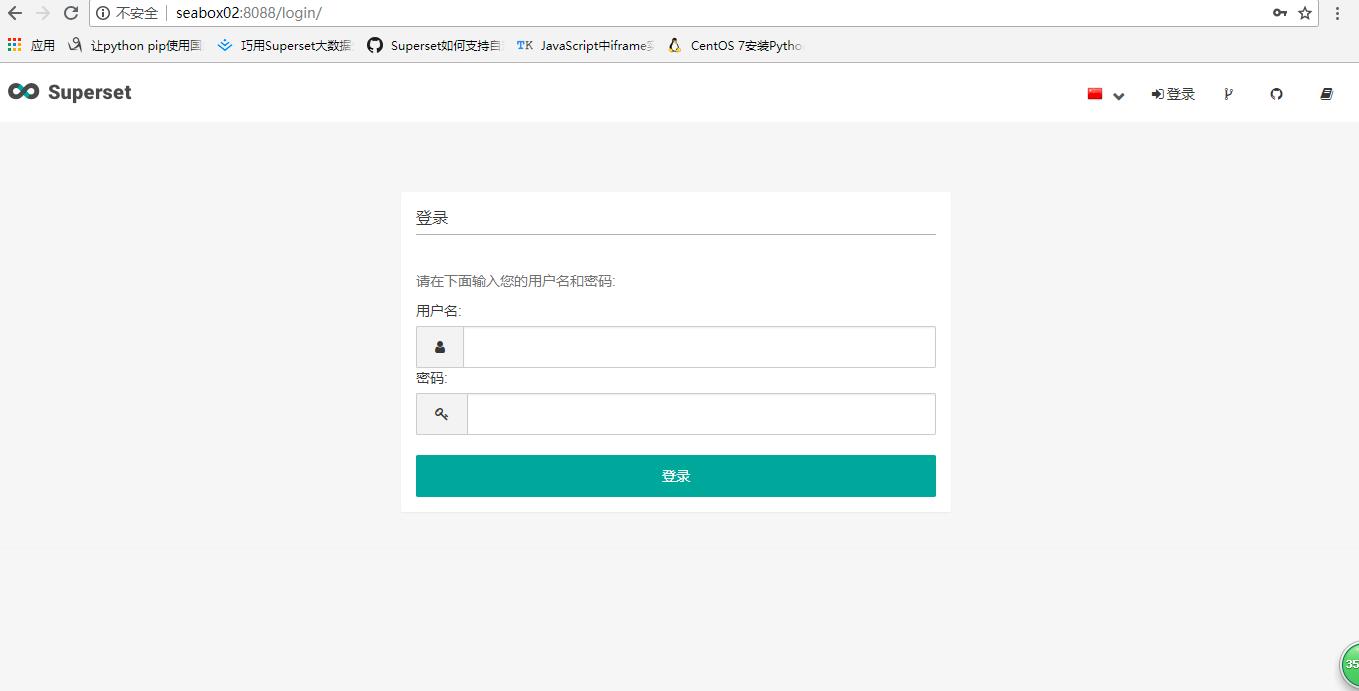
Task: Open bookmark "CentOS 7安装Pytho"
Action: pos(735,45)
